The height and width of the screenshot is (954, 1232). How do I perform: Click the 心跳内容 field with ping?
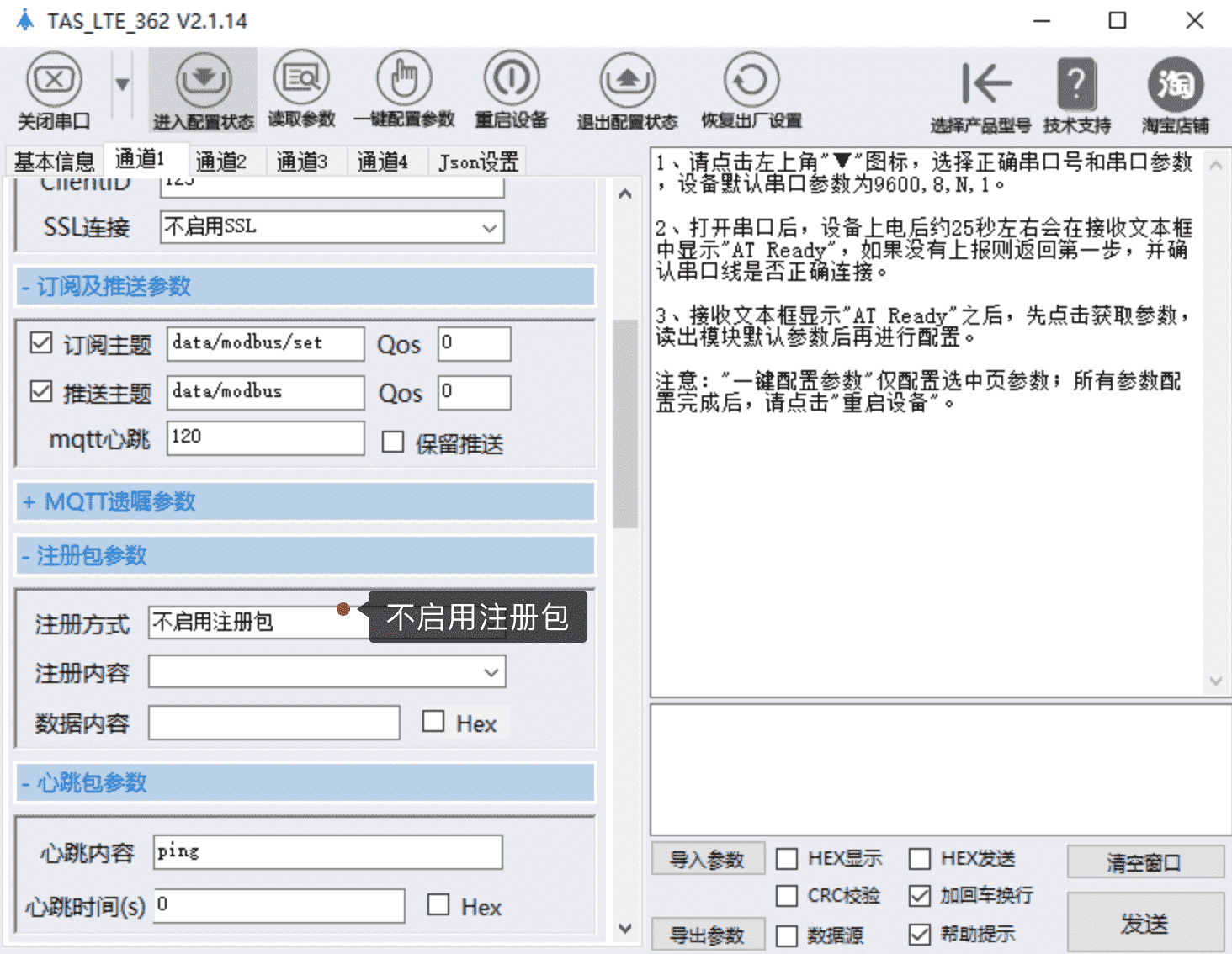point(328,851)
